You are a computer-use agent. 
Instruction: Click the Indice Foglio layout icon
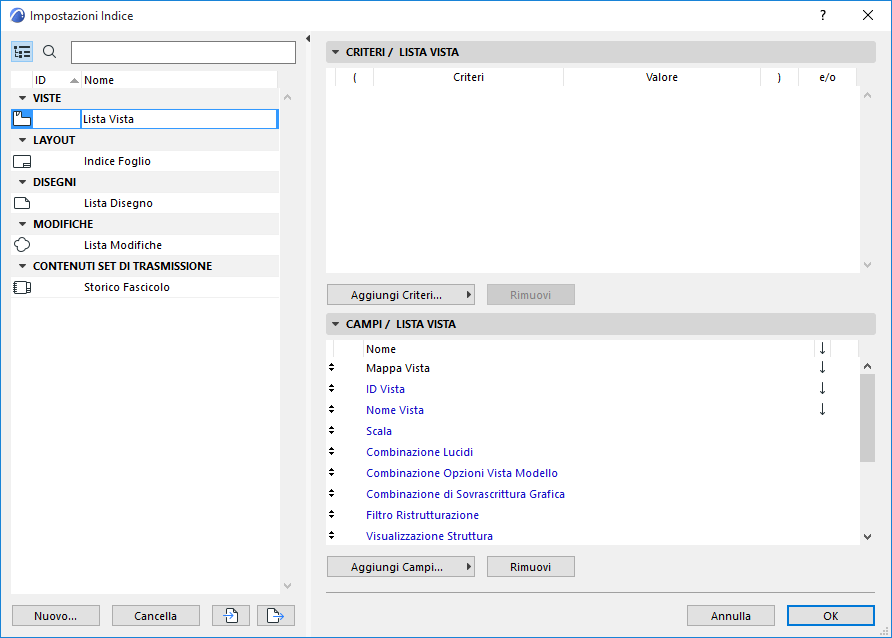click(22, 161)
